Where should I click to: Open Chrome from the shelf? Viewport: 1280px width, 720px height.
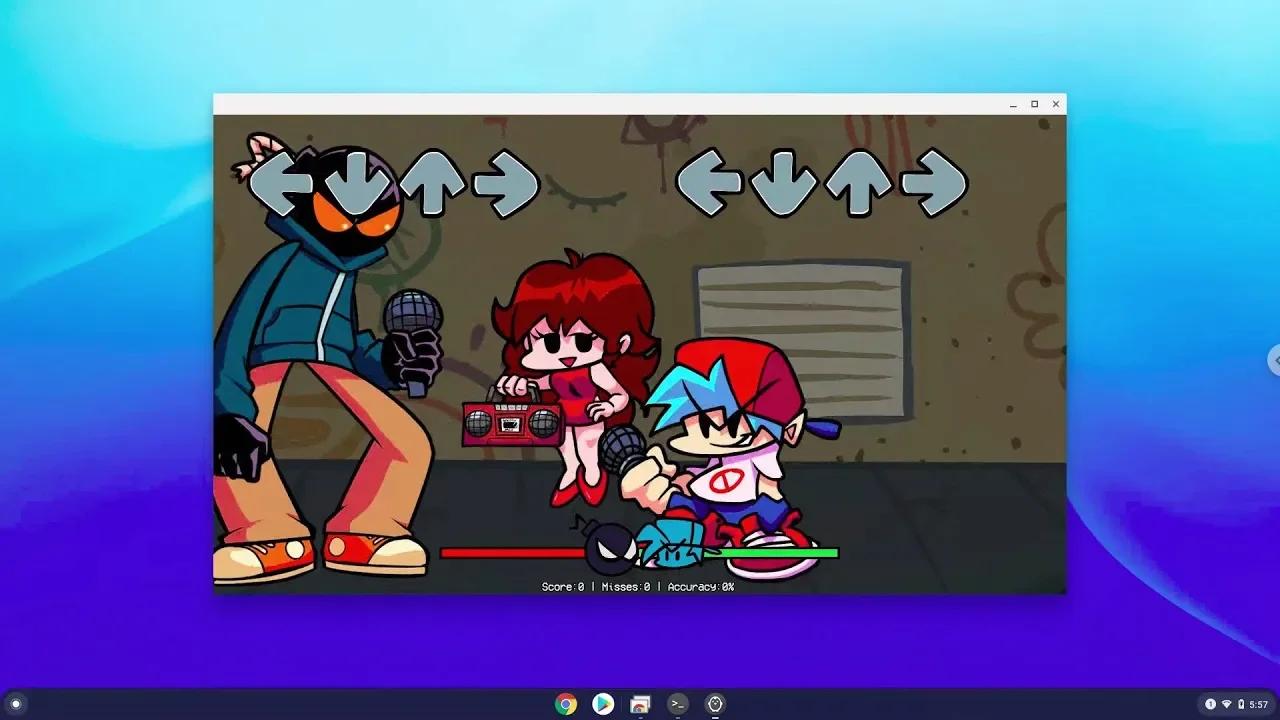(x=565, y=705)
